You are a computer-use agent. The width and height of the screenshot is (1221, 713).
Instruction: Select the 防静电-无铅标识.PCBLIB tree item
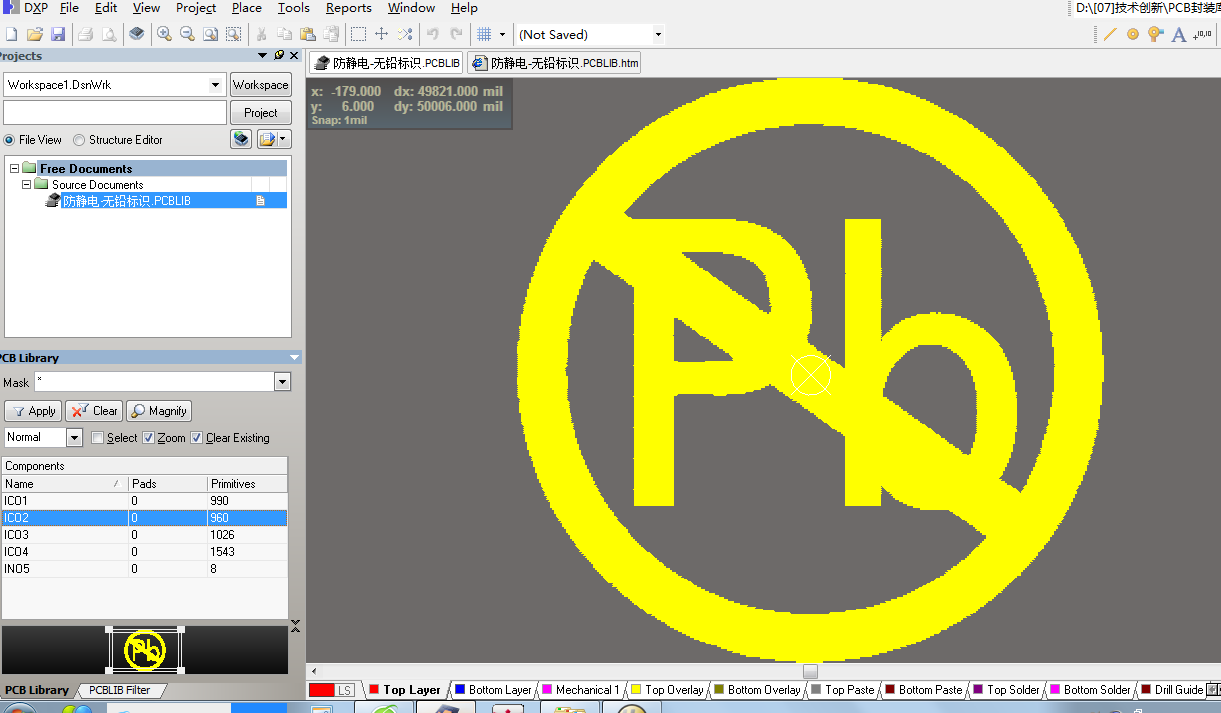click(x=126, y=200)
